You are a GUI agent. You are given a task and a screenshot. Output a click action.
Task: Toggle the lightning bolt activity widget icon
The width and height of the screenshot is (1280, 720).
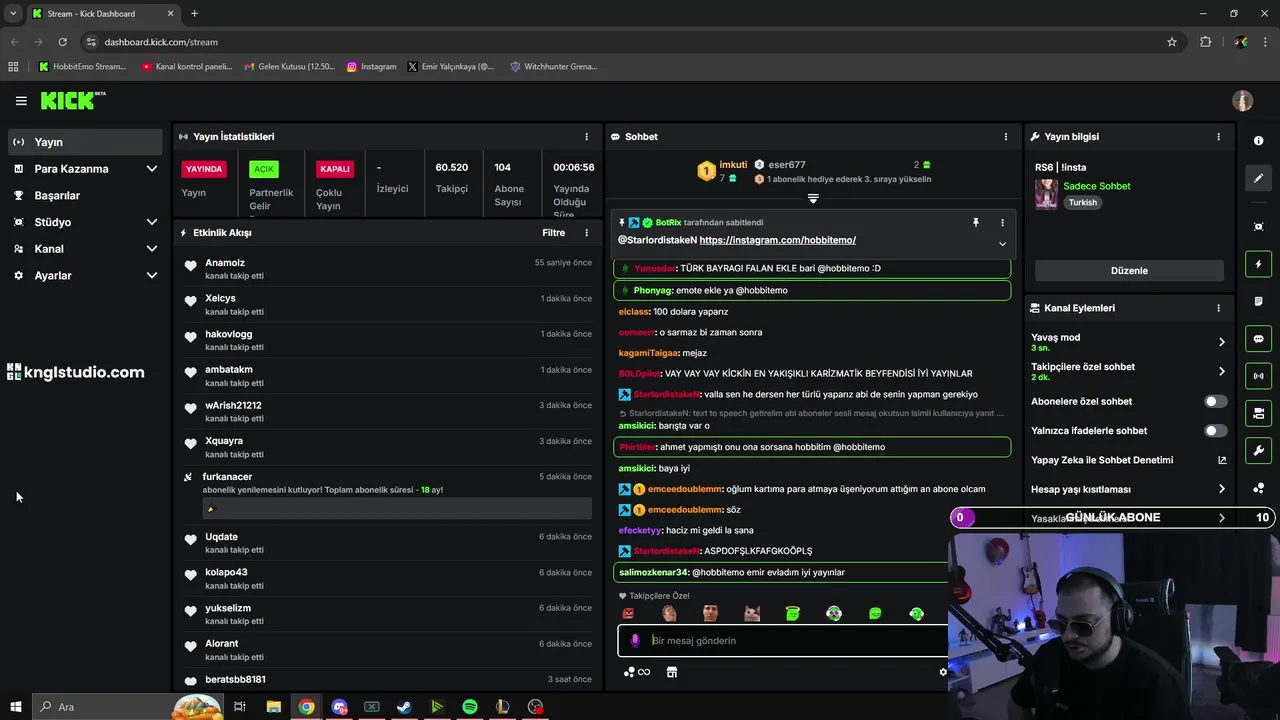click(1258, 264)
